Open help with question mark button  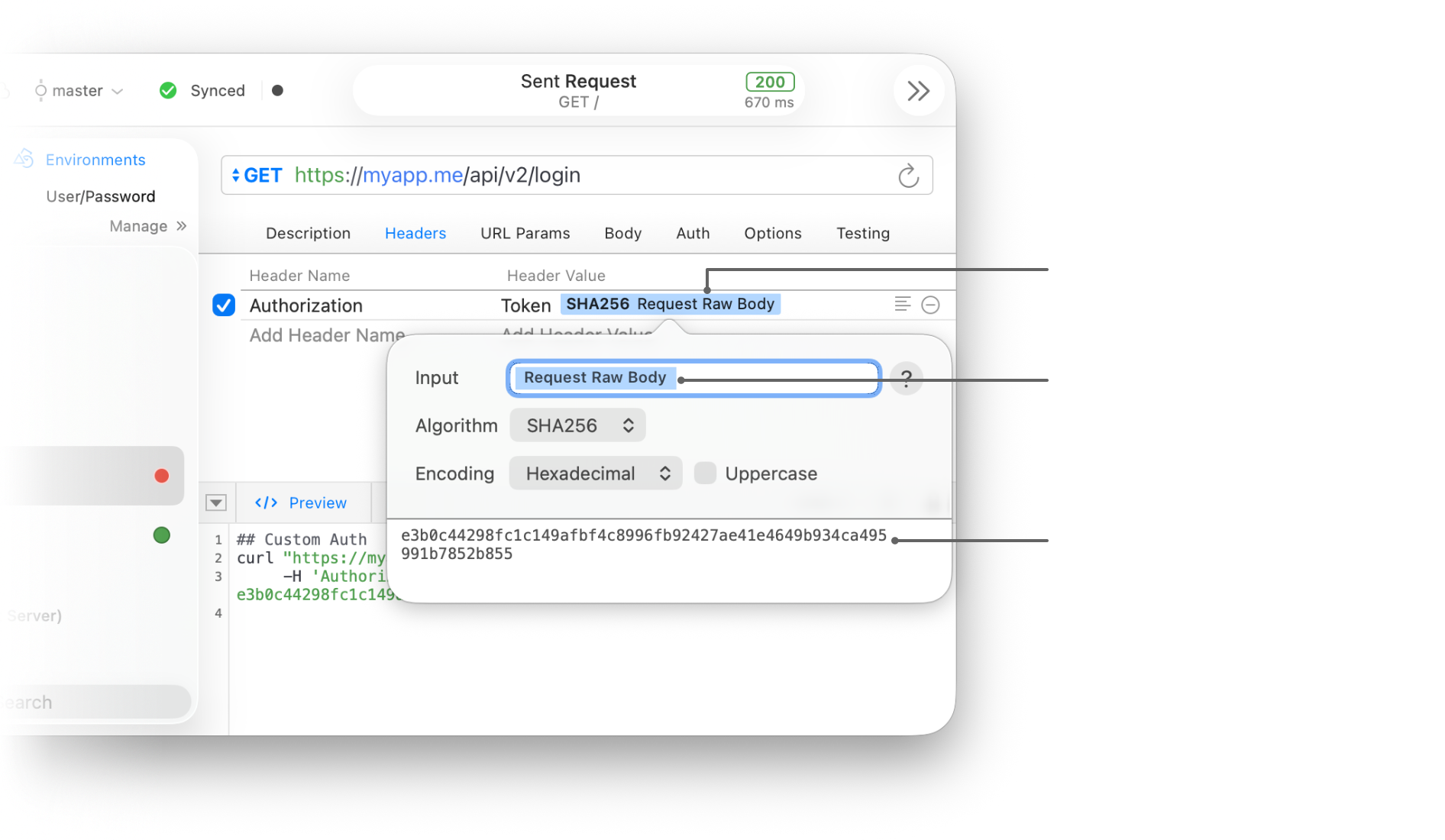[x=907, y=378]
